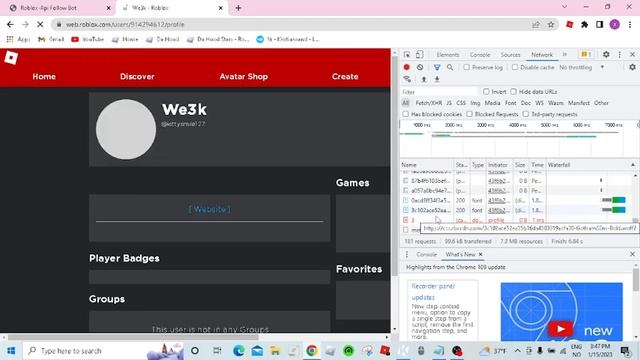This screenshot has height=360, width=640.
Task: Close the What's New drawer tab
Action: pyautogui.click(x=480, y=254)
